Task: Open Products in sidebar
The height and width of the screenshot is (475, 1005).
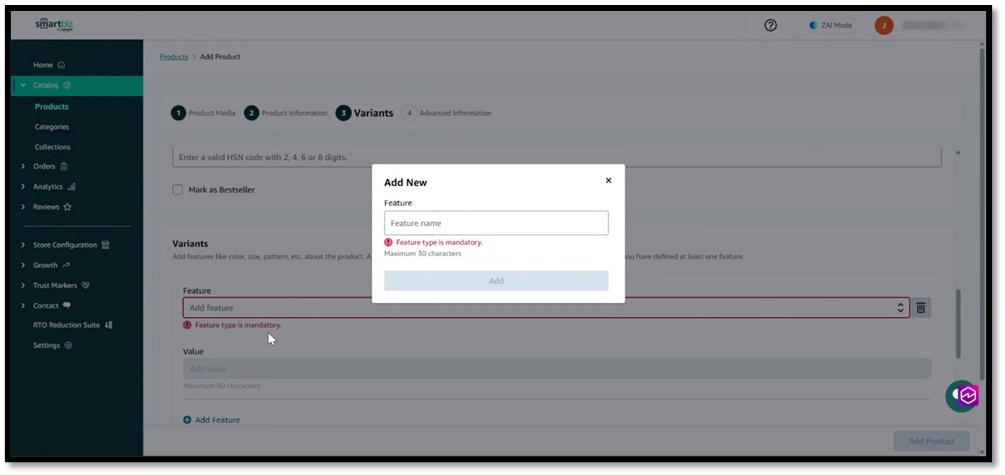Action: pyautogui.click(x=52, y=106)
